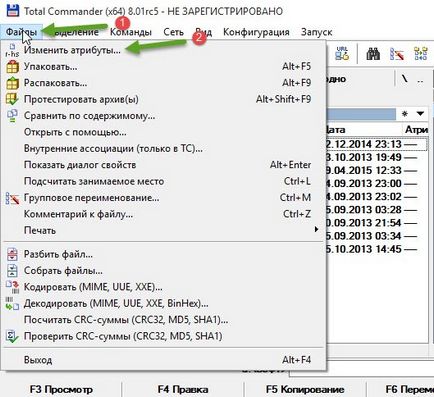Screen dimensions: 434x397
Task: Open the Команды menu
Action: pos(131,32)
